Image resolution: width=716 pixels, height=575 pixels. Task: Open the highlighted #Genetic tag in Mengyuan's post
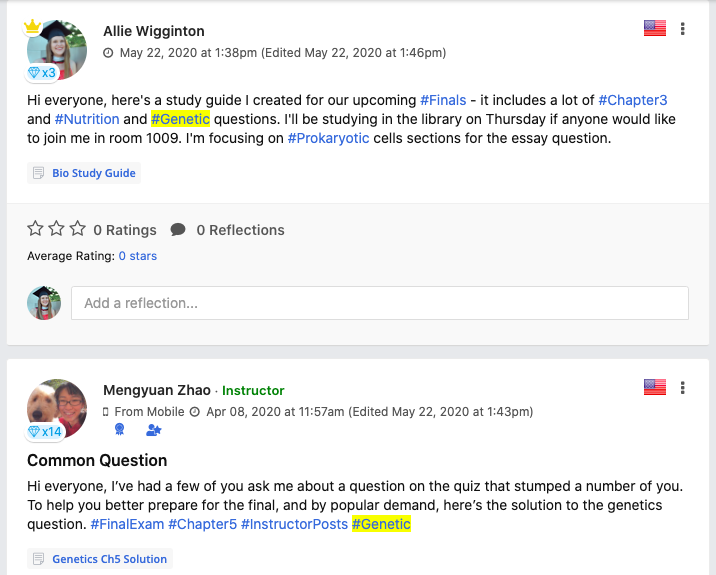pos(381,524)
